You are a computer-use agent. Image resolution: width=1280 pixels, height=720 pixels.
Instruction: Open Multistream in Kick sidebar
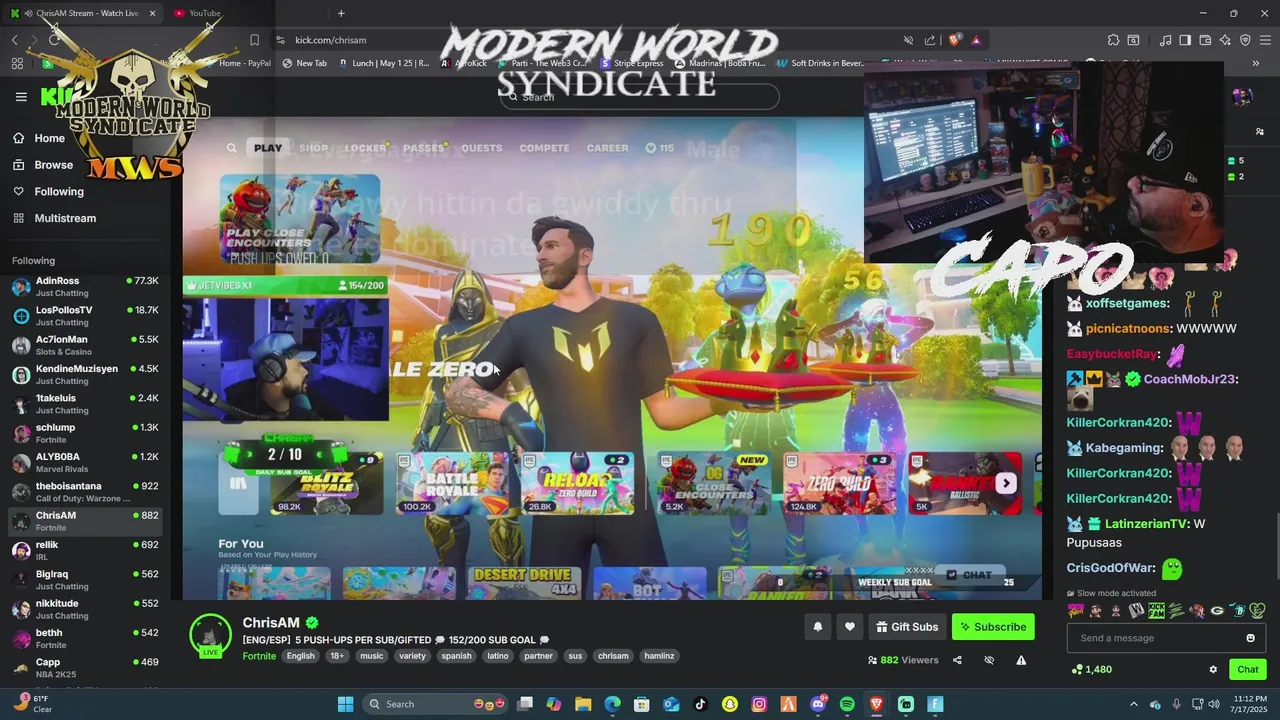pos(65,218)
